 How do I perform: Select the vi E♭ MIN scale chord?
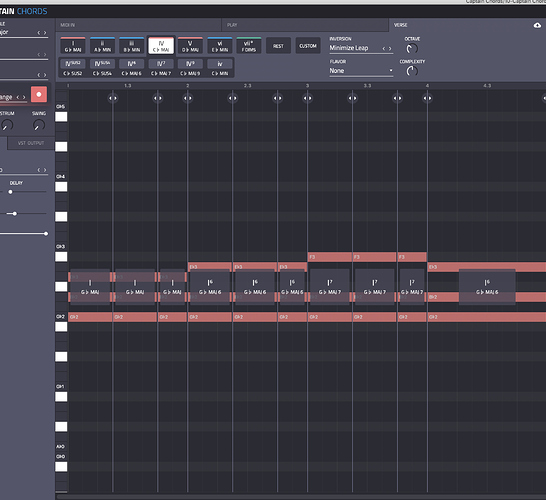pos(220,46)
